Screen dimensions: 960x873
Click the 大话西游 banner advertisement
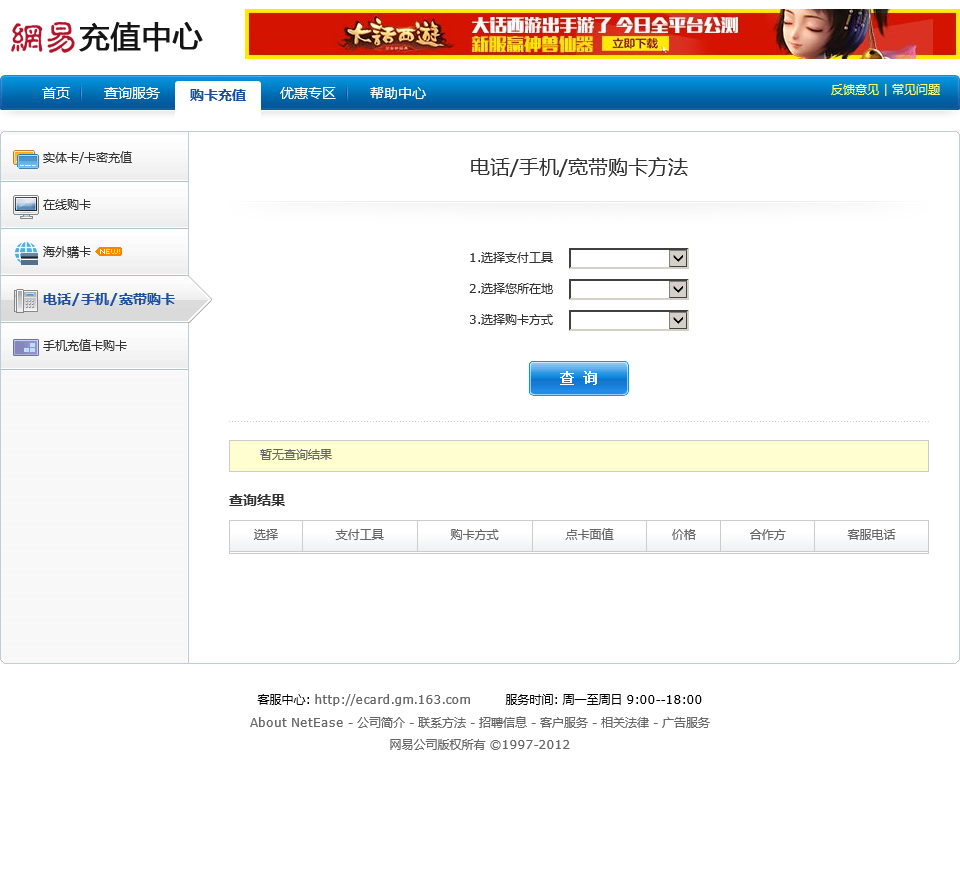(602, 34)
